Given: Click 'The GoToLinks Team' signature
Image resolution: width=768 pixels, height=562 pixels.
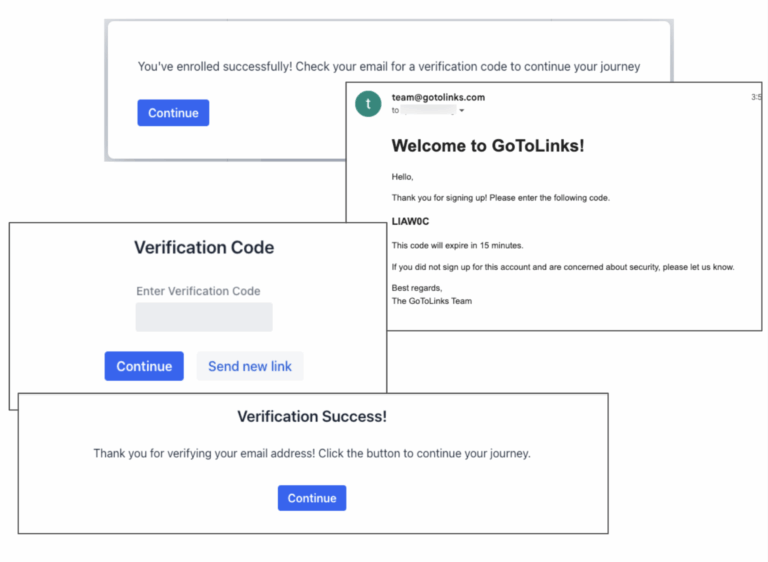Looking at the screenshot, I should [x=431, y=300].
